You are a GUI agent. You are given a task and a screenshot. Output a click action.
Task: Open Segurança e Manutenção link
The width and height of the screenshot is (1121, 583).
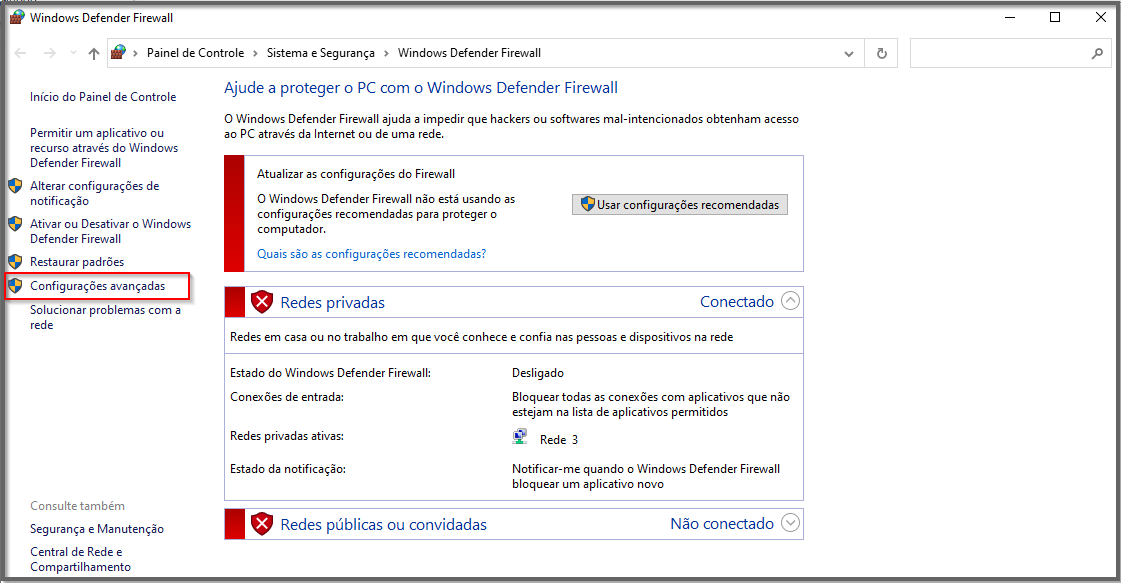click(97, 529)
